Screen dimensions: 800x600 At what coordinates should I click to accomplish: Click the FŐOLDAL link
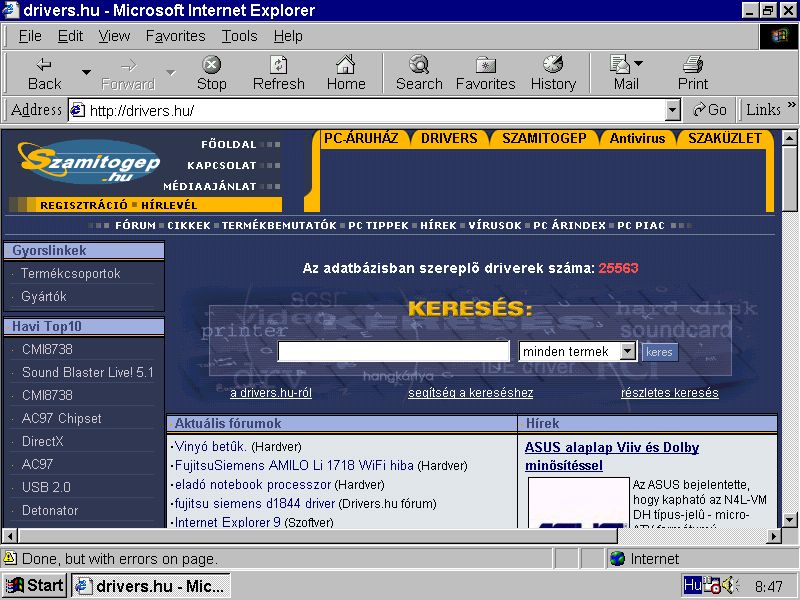229,144
